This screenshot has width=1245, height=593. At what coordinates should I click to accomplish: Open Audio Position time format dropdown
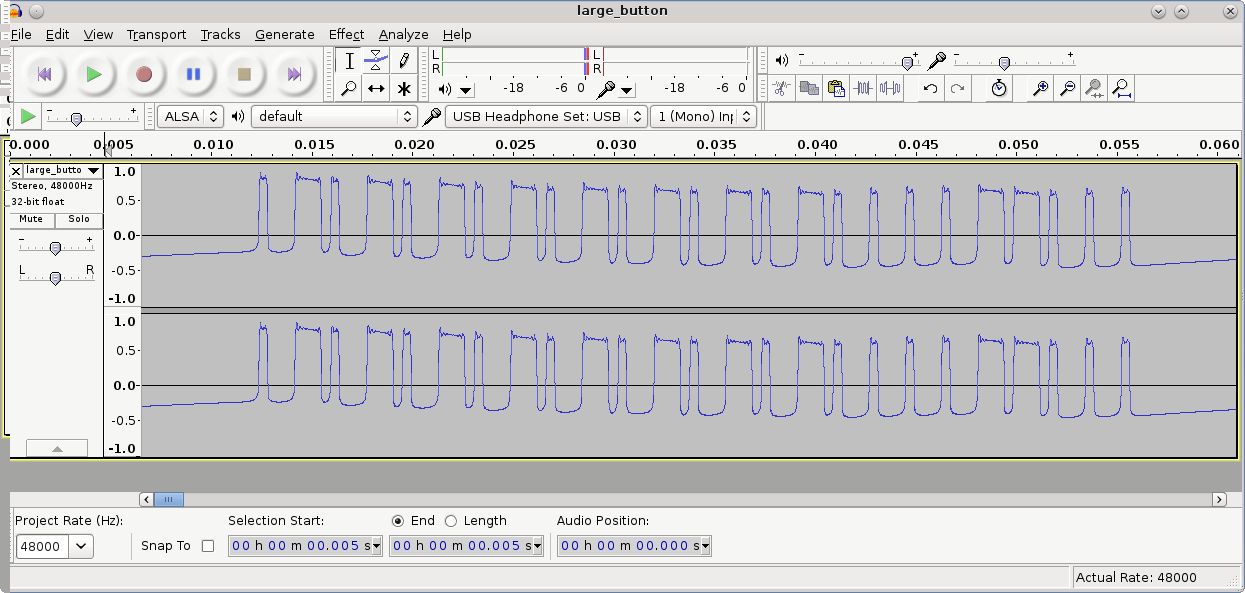706,546
